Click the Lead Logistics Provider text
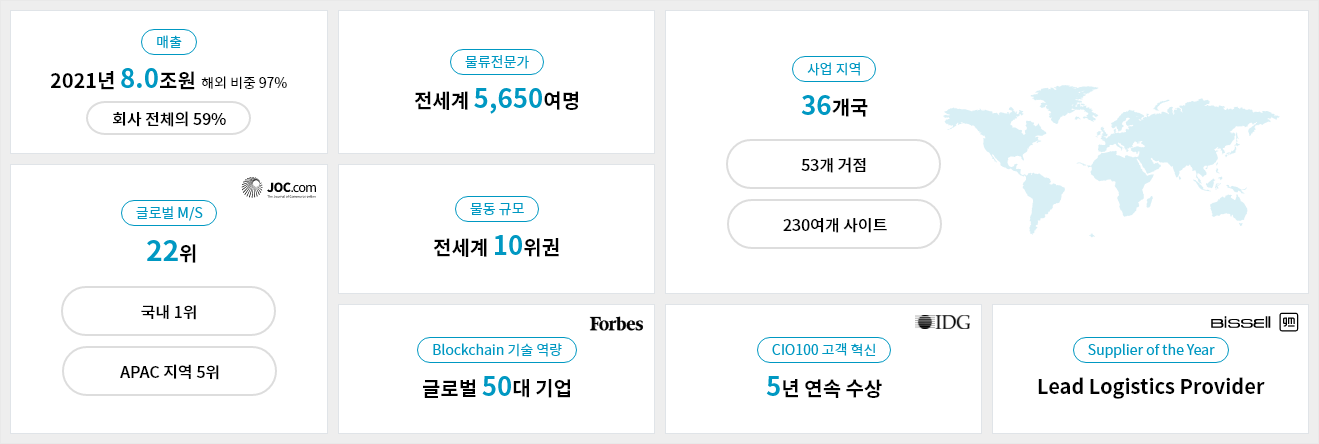1319x444 pixels. point(1151,387)
